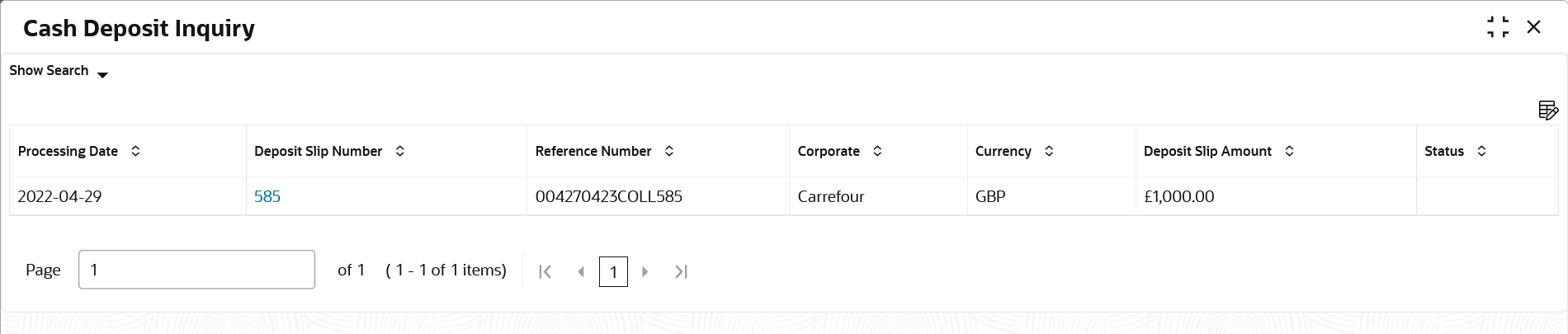Sort by Currency column
Screen dimensions: 1568x334
pyautogui.click(x=1049, y=151)
